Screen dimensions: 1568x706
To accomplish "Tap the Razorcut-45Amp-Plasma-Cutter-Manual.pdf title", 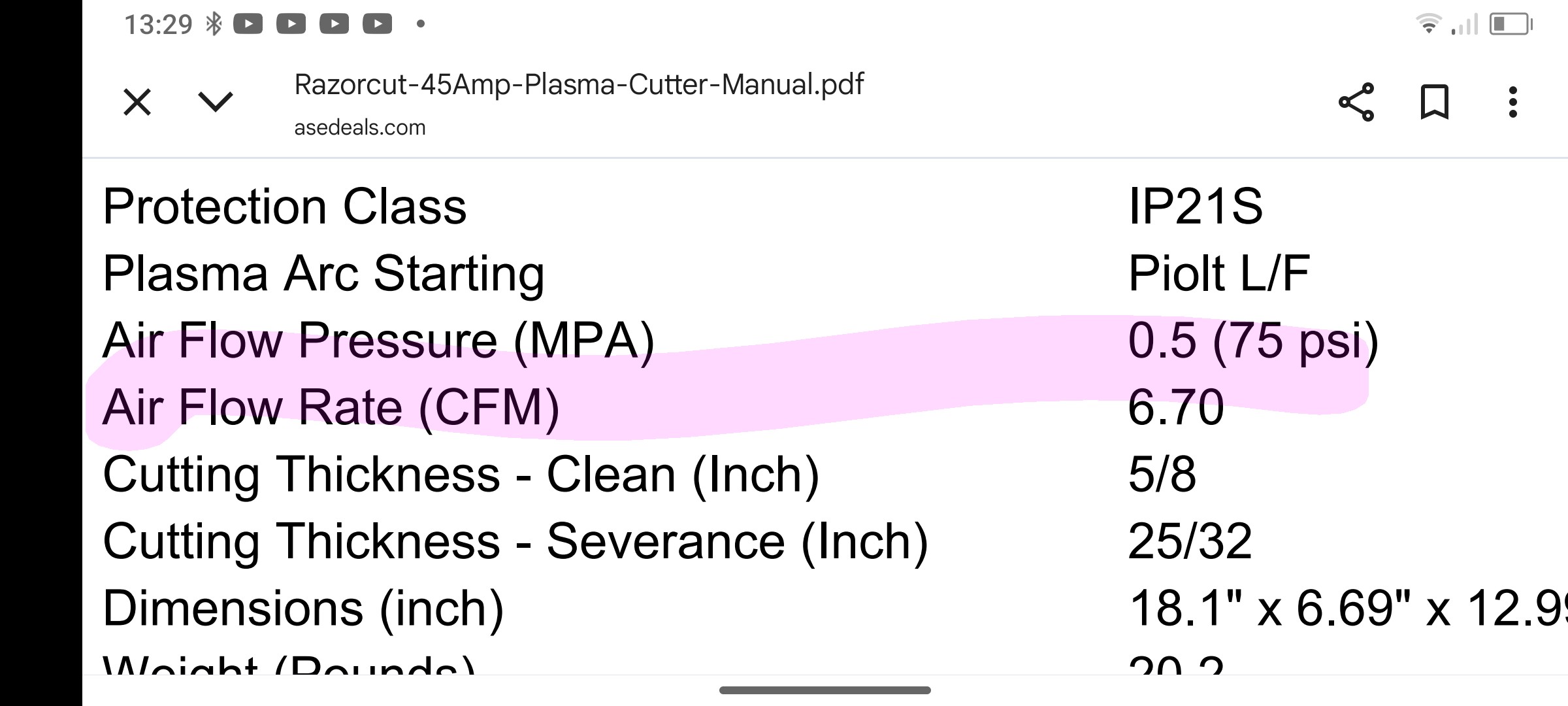I will click(x=579, y=84).
